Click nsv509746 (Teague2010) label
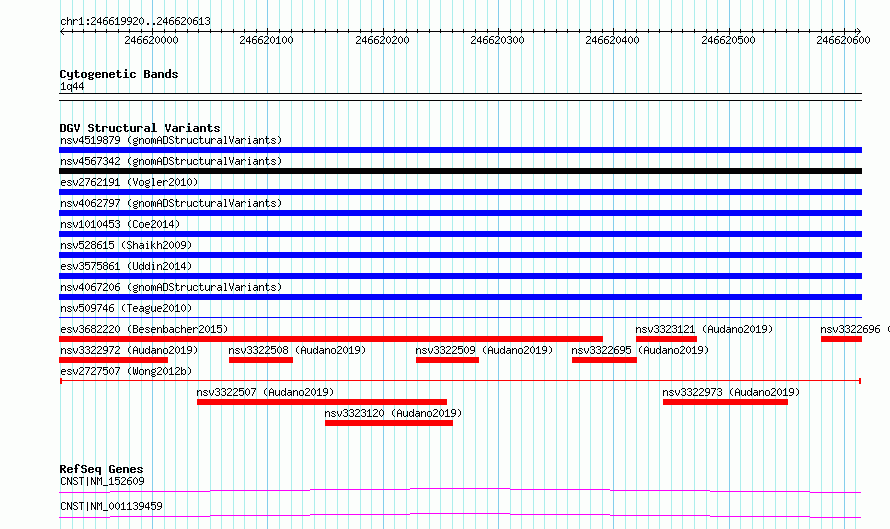 (x=126, y=308)
